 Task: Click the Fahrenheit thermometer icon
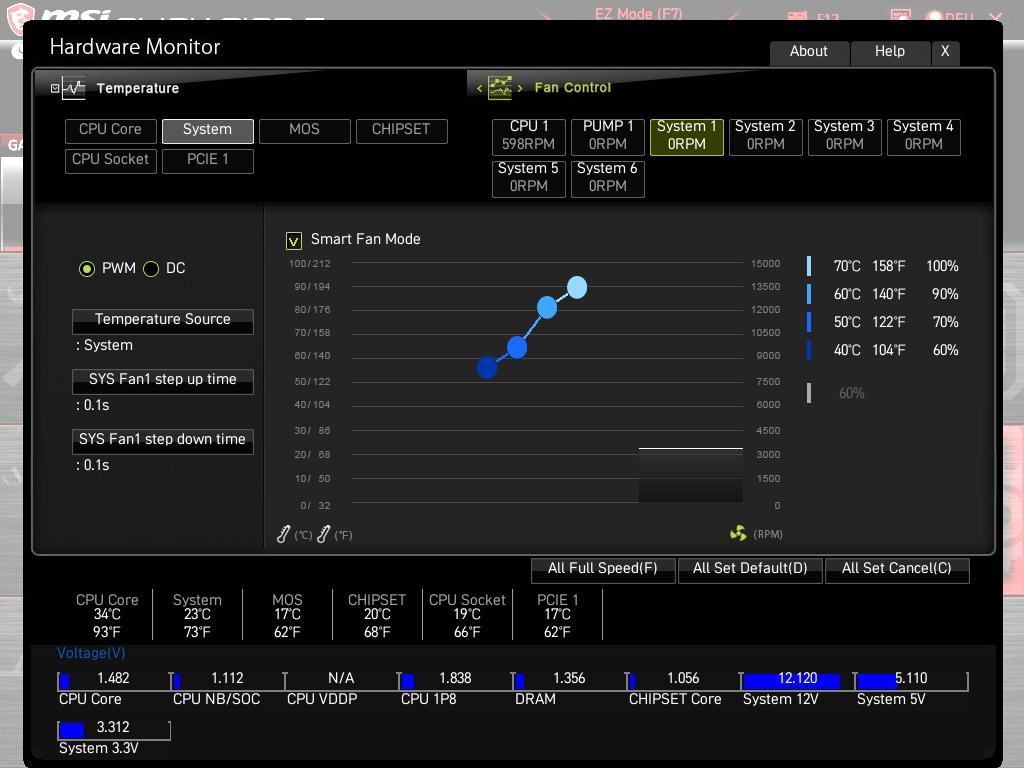point(323,534)
